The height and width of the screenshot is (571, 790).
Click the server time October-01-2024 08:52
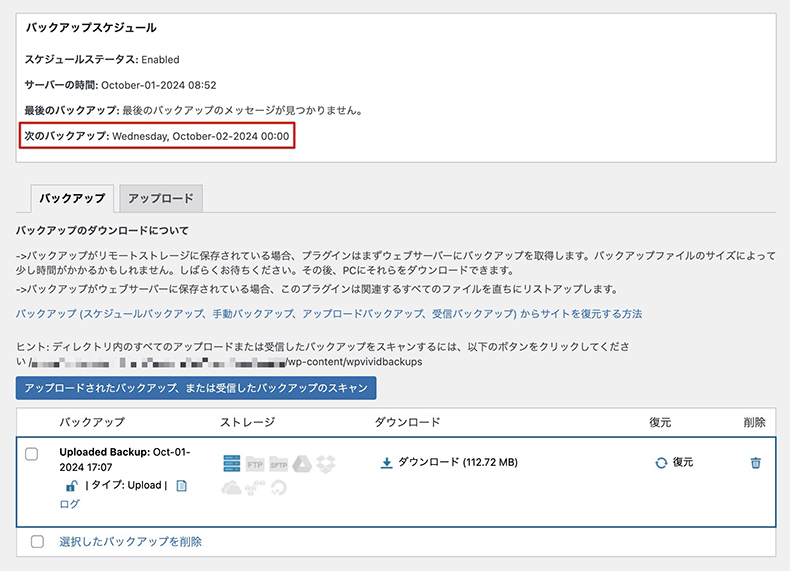coord(159,85)
